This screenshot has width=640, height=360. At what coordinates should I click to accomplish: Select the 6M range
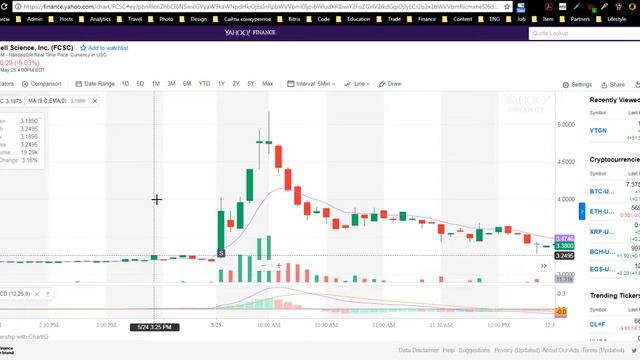click(x=187, y=84)
